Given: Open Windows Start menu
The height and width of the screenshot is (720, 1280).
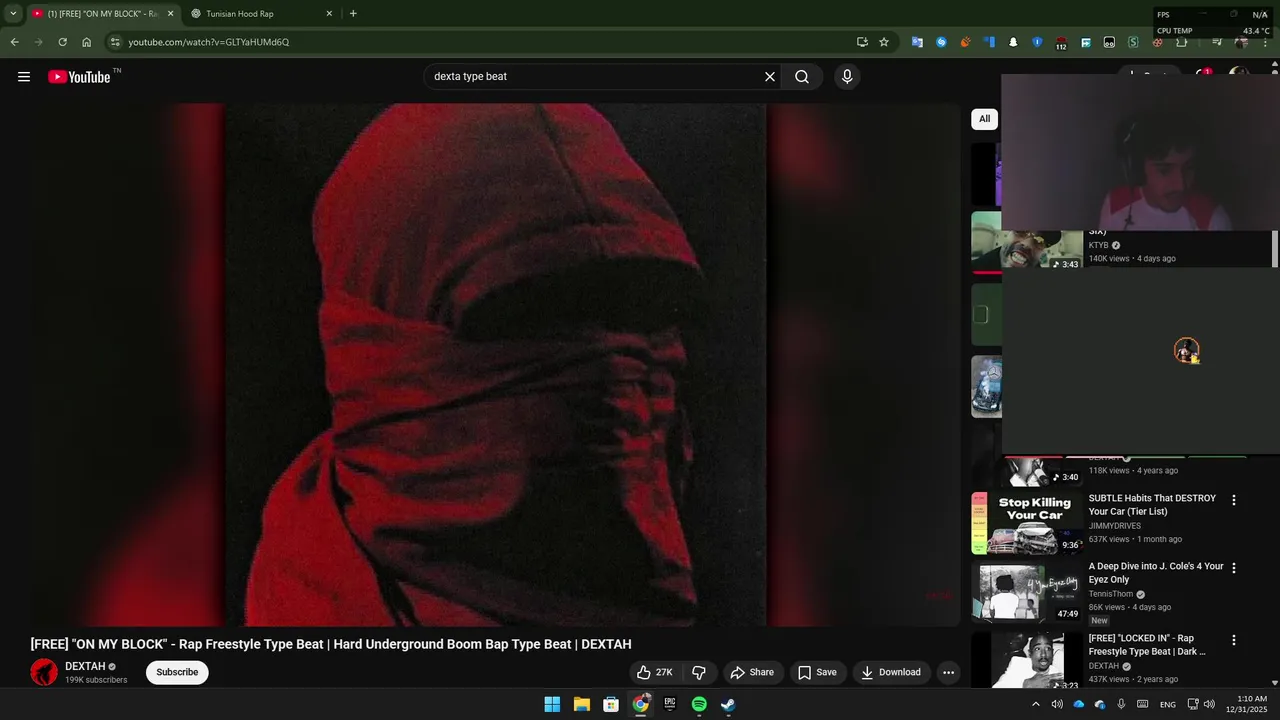Looking at the screenshot, I should click(552, 704).
